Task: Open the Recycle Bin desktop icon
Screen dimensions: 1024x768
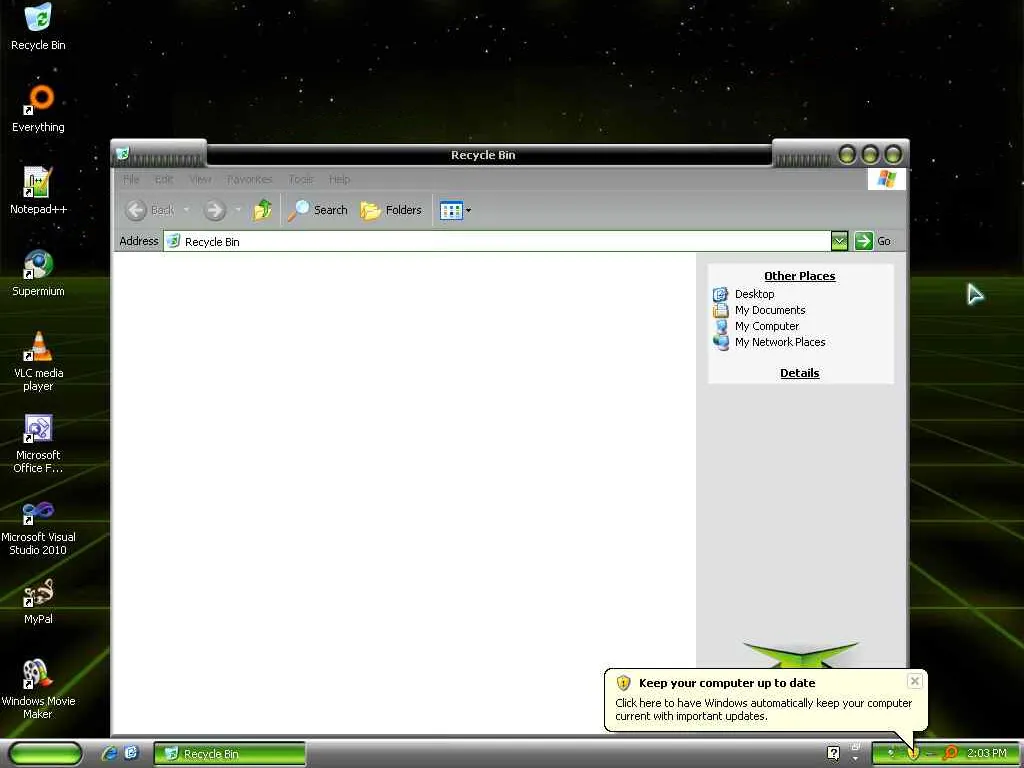Action: (39, 27)
